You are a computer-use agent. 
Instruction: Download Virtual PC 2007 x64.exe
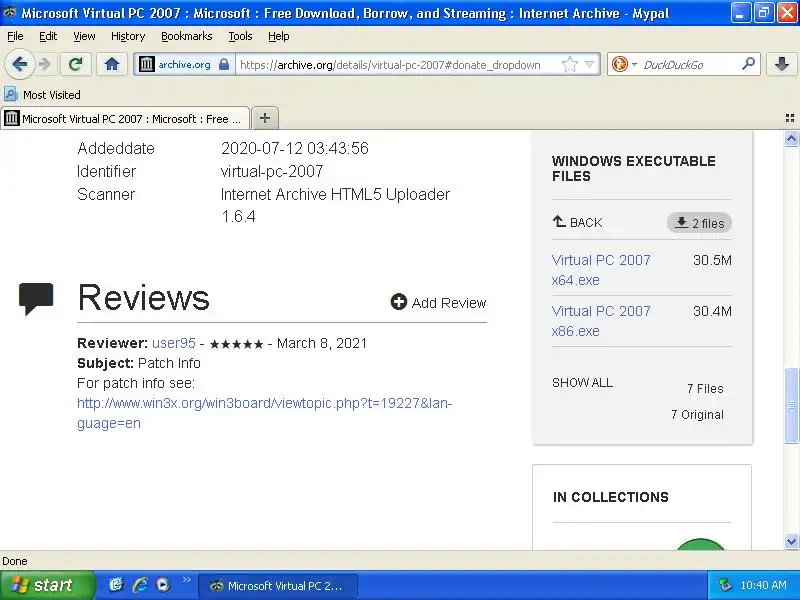[x=601, y=270]
